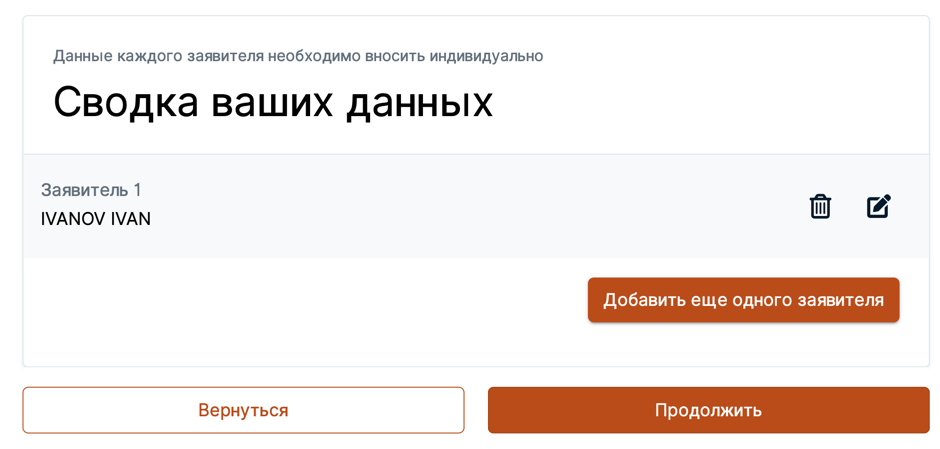The height and width of the screenshot is (449, 940).
Task: Open the edit form for Заявитель 1
Action: (878, 206)
